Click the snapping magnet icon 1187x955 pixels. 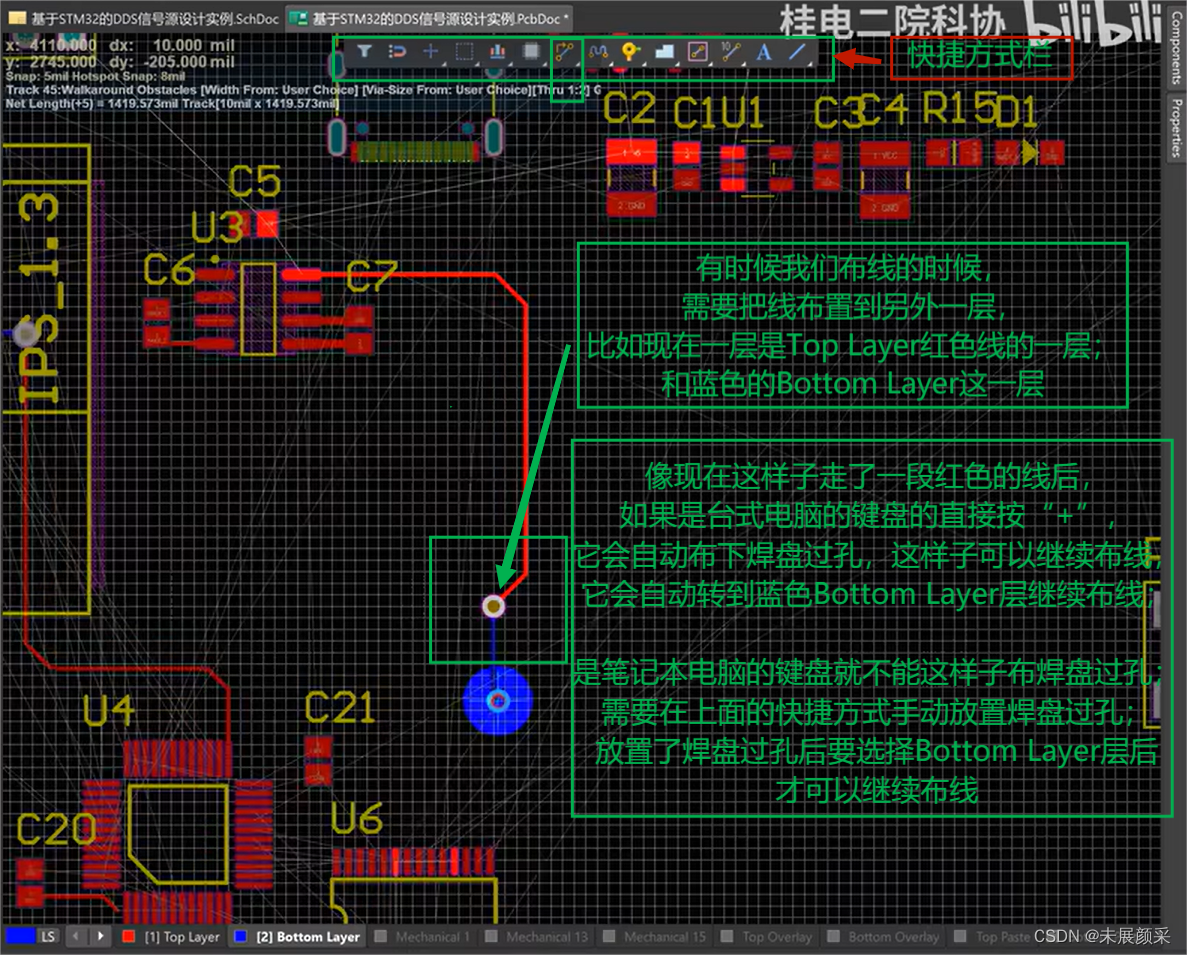[x=397, y=51]
